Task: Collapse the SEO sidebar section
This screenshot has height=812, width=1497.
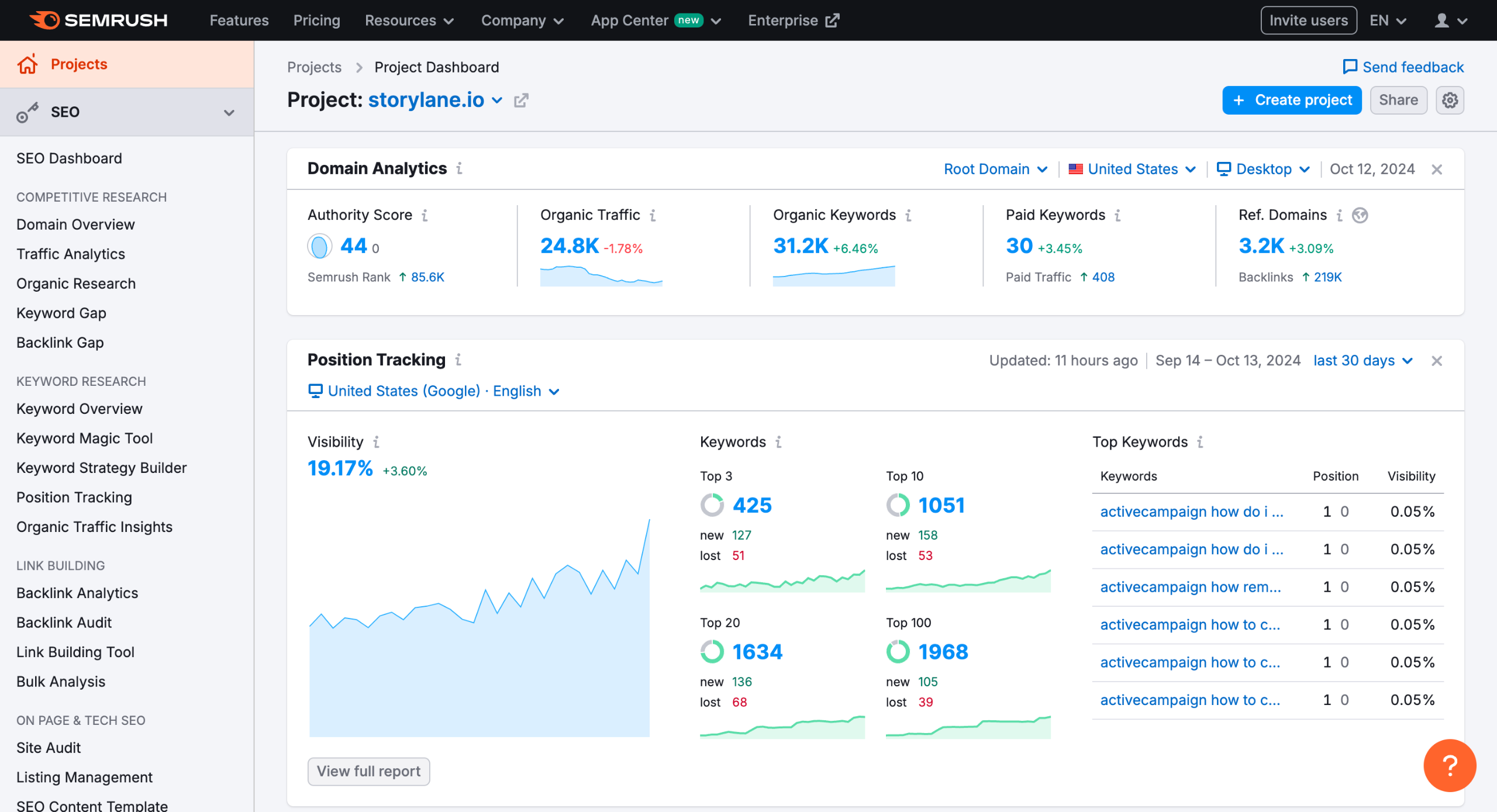Action: (x=229, y=112)
